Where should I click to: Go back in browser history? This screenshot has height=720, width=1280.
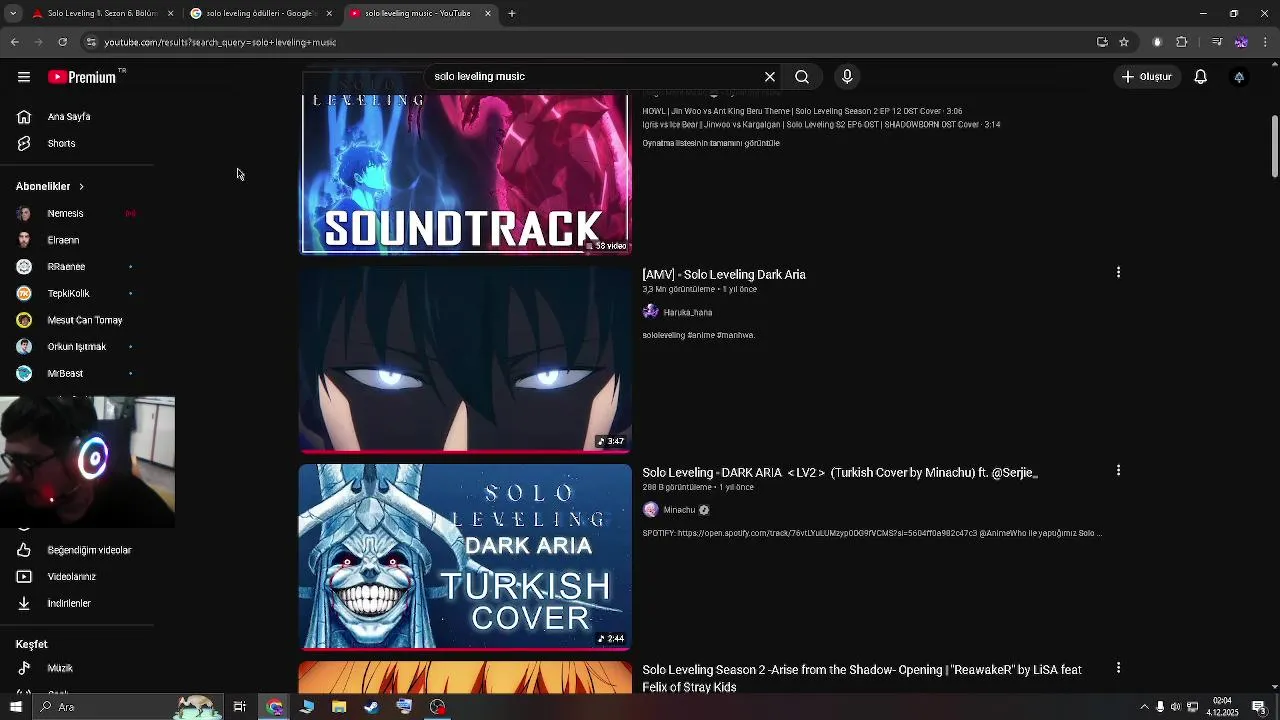pyautogui.click(x=15, y=42)
